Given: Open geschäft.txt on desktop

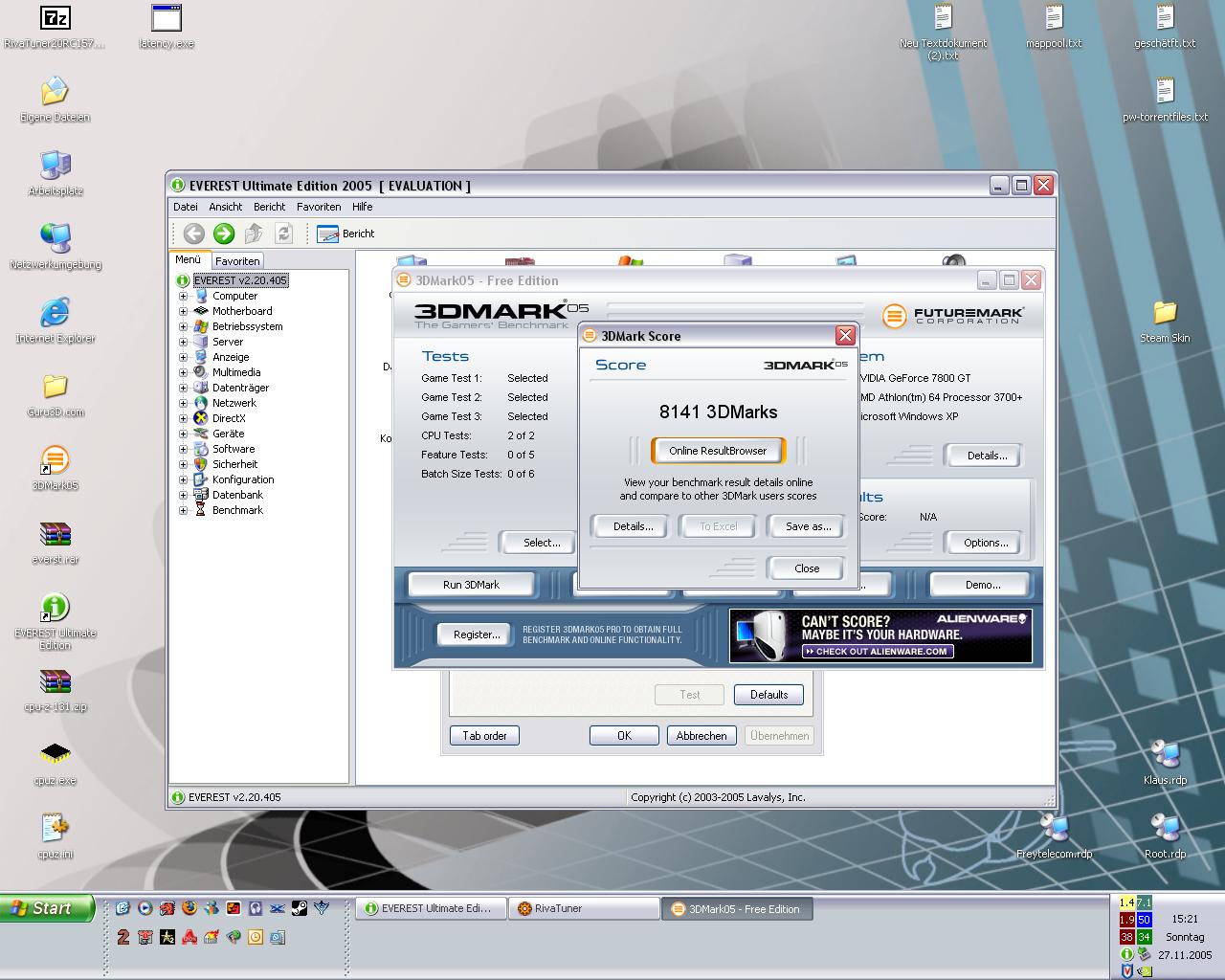Looking at the screenshot, I should click(1165, 27).
